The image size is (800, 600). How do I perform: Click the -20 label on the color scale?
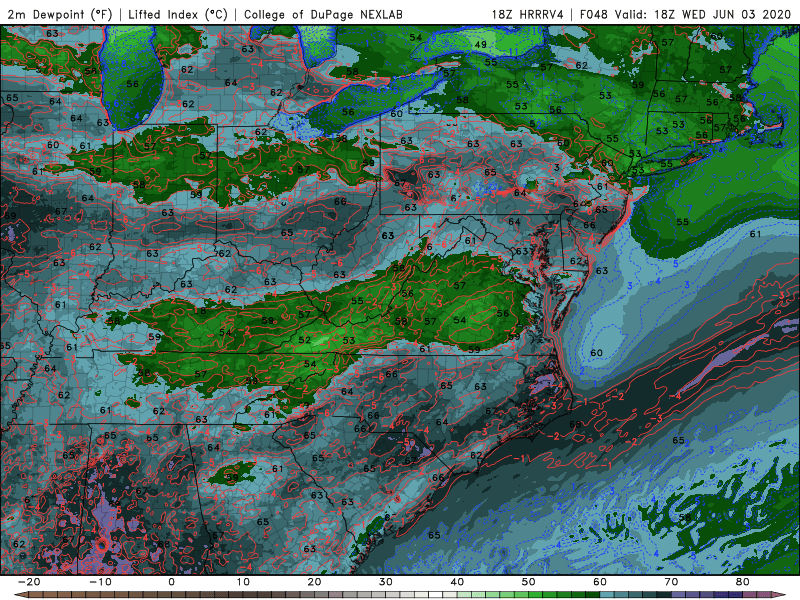[x=29, y=582]
